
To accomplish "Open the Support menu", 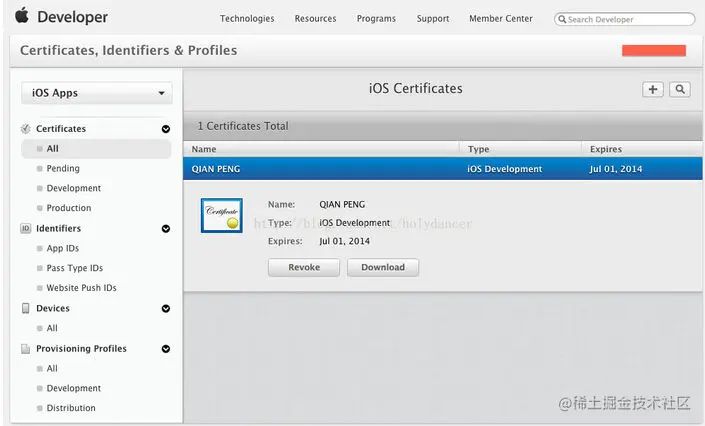I will 433,18.
